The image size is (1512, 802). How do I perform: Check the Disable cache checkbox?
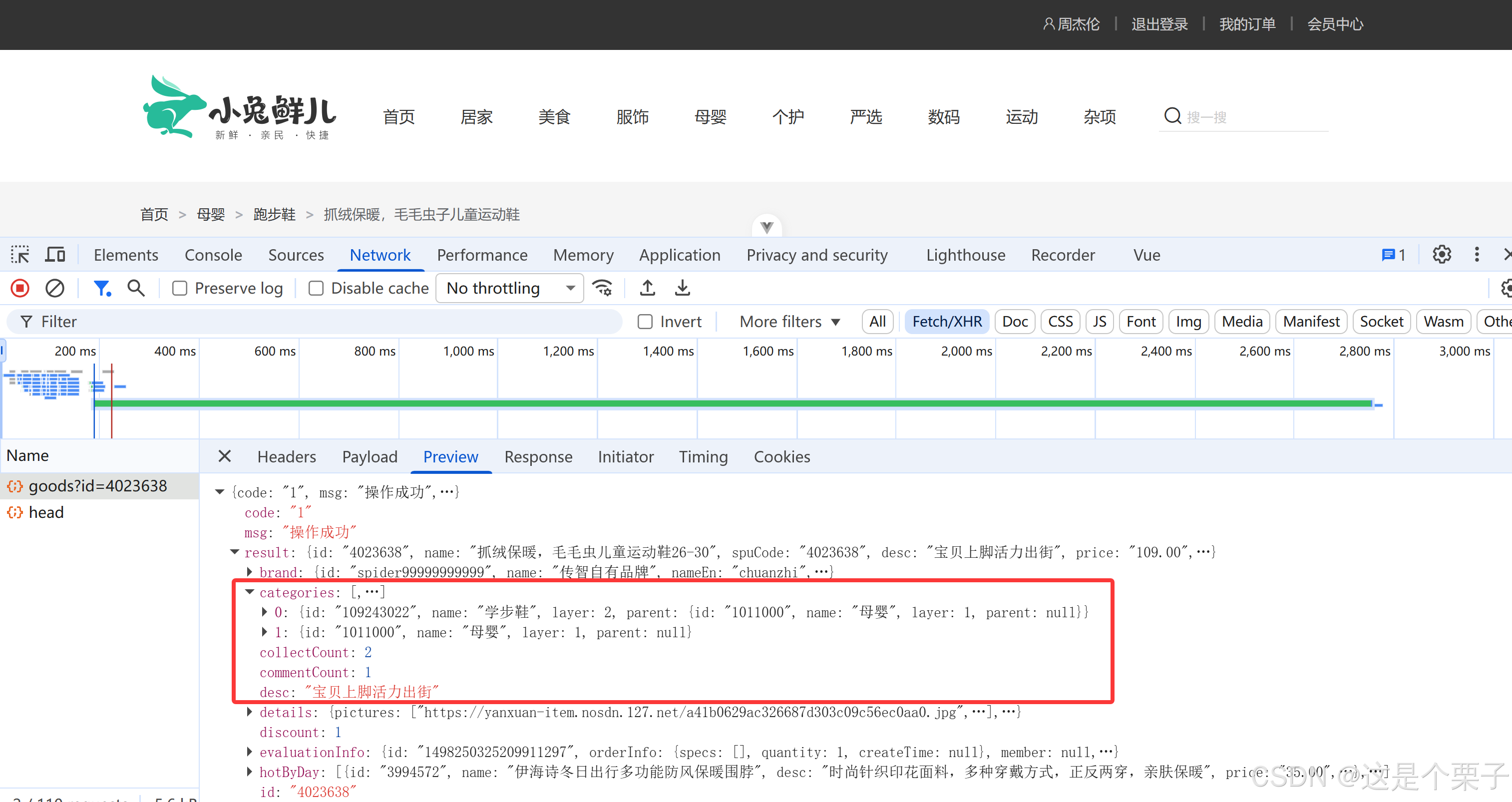click(316, 288)
